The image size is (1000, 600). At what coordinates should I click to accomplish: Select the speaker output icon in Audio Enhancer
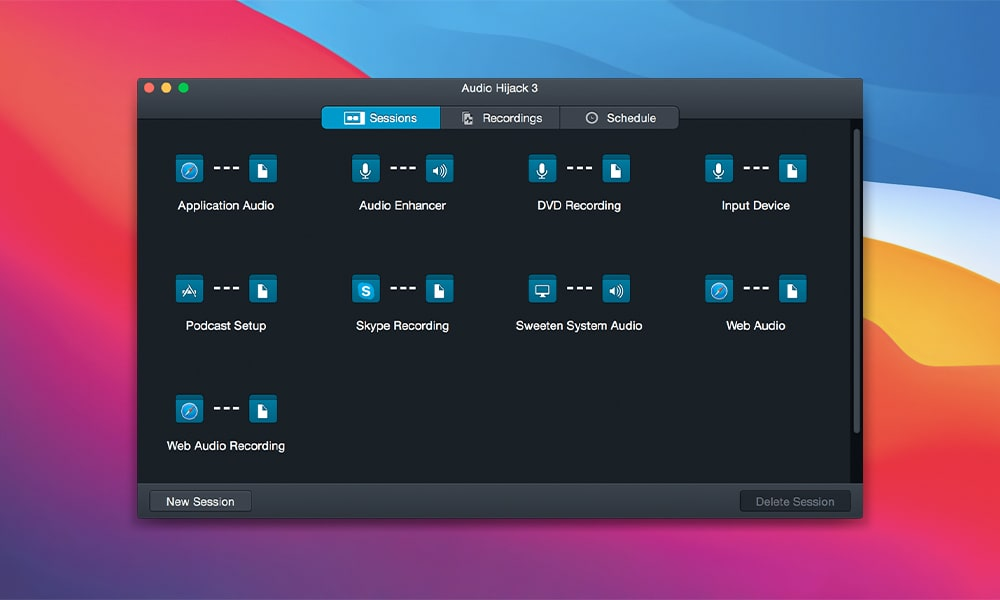[440, 169]
